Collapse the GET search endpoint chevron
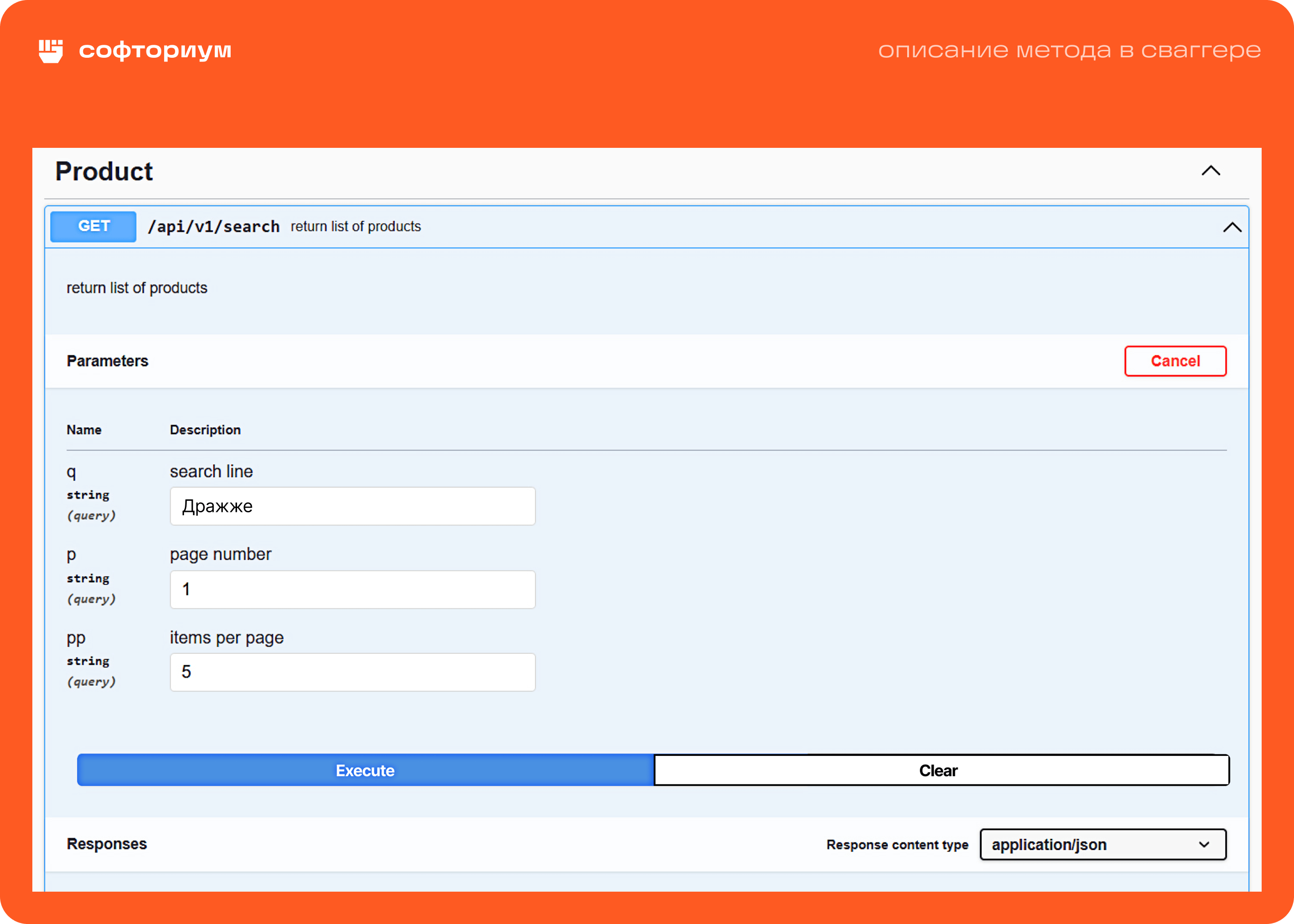 click(1232, 227)
